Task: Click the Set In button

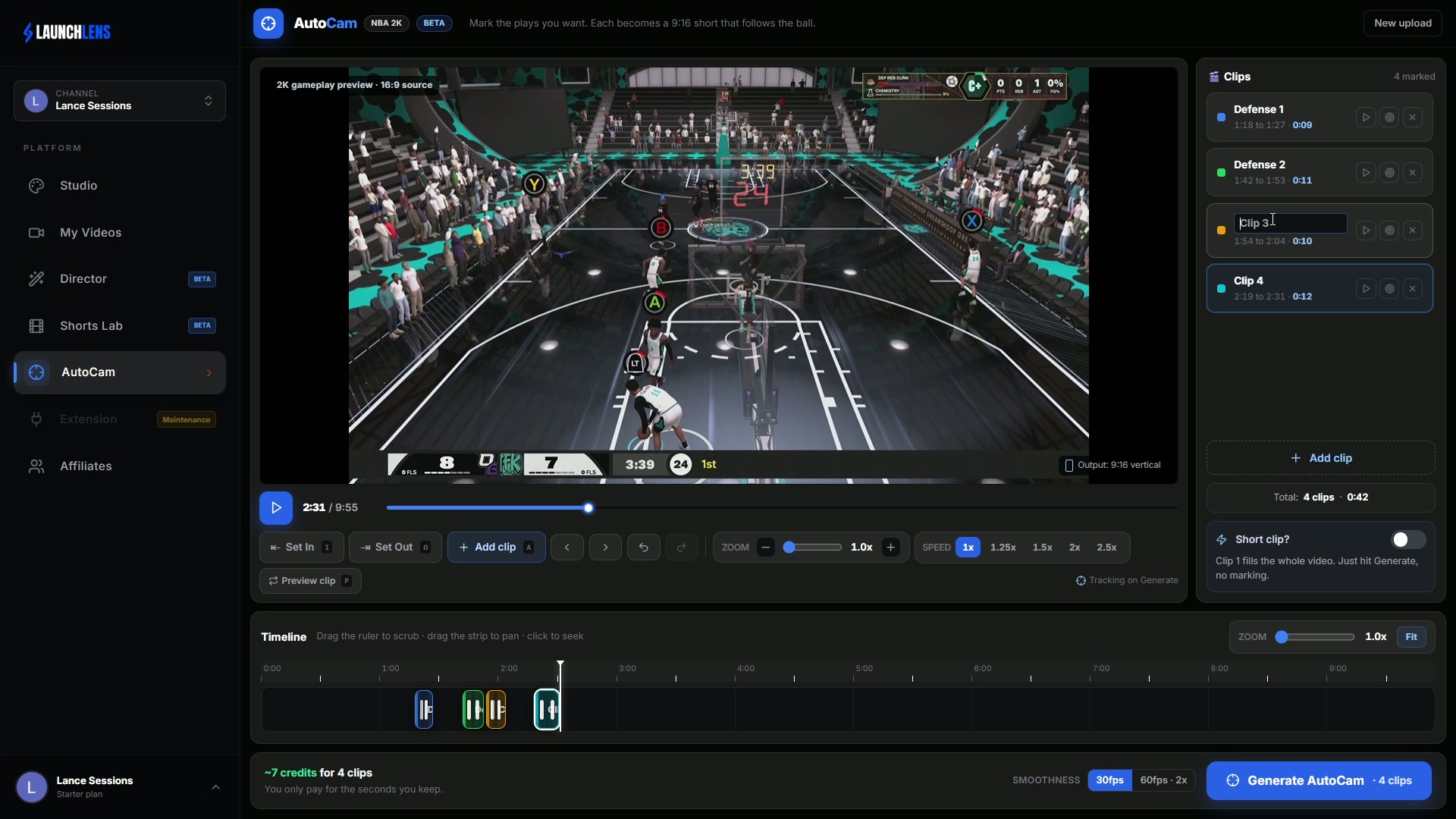Action: coord(301,548)
